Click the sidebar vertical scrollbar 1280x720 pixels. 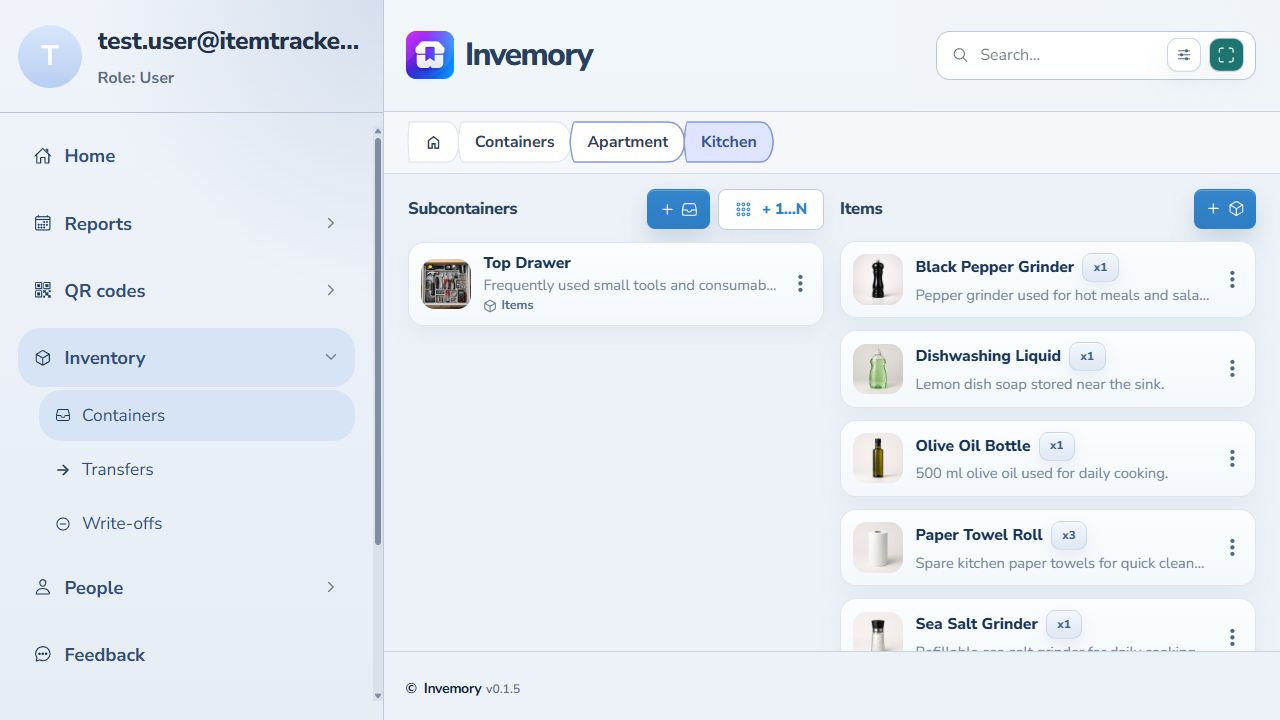pyautogui.click(x=378, y=342)
